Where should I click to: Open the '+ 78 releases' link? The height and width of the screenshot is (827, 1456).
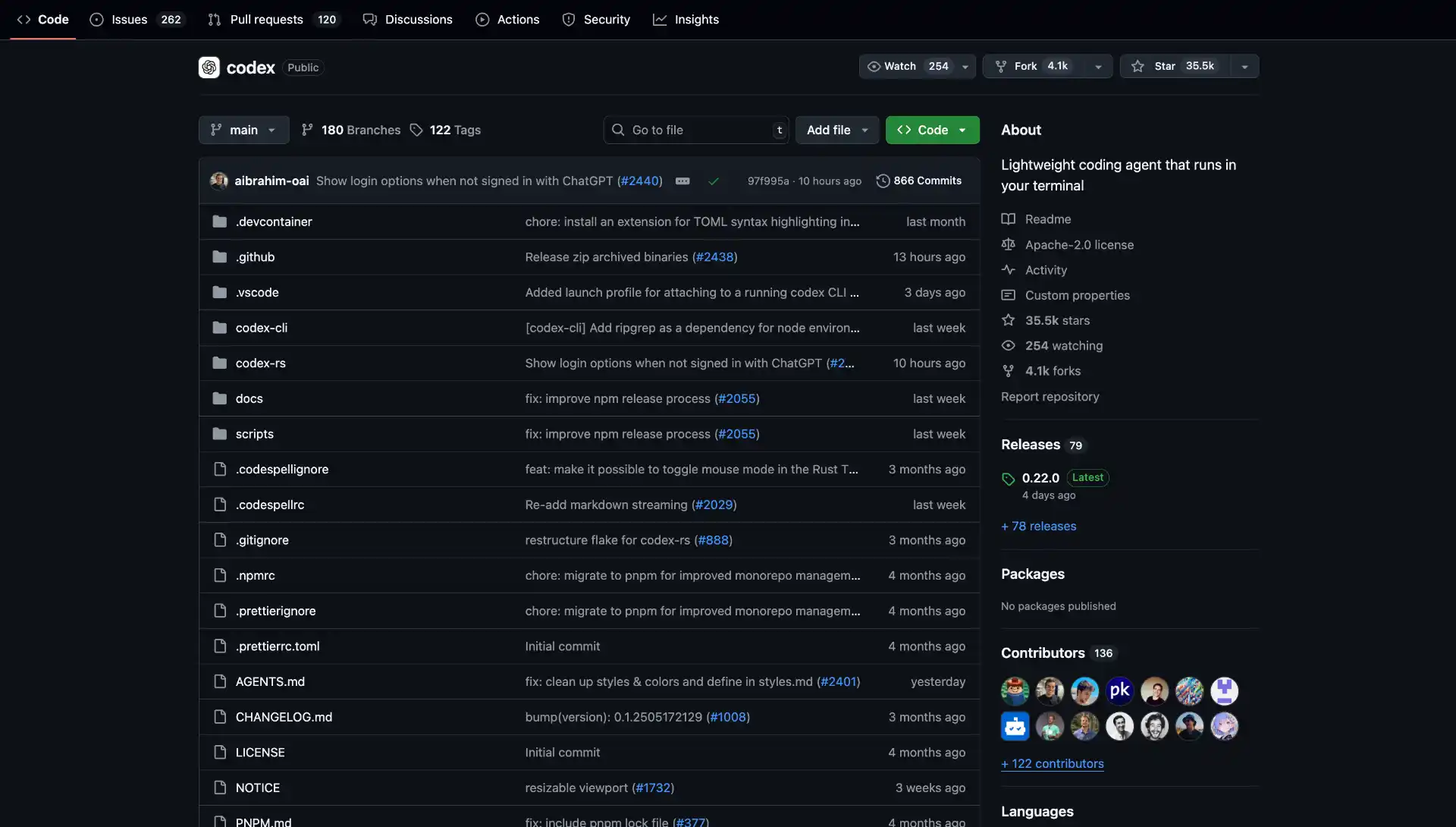point(1038,526)
